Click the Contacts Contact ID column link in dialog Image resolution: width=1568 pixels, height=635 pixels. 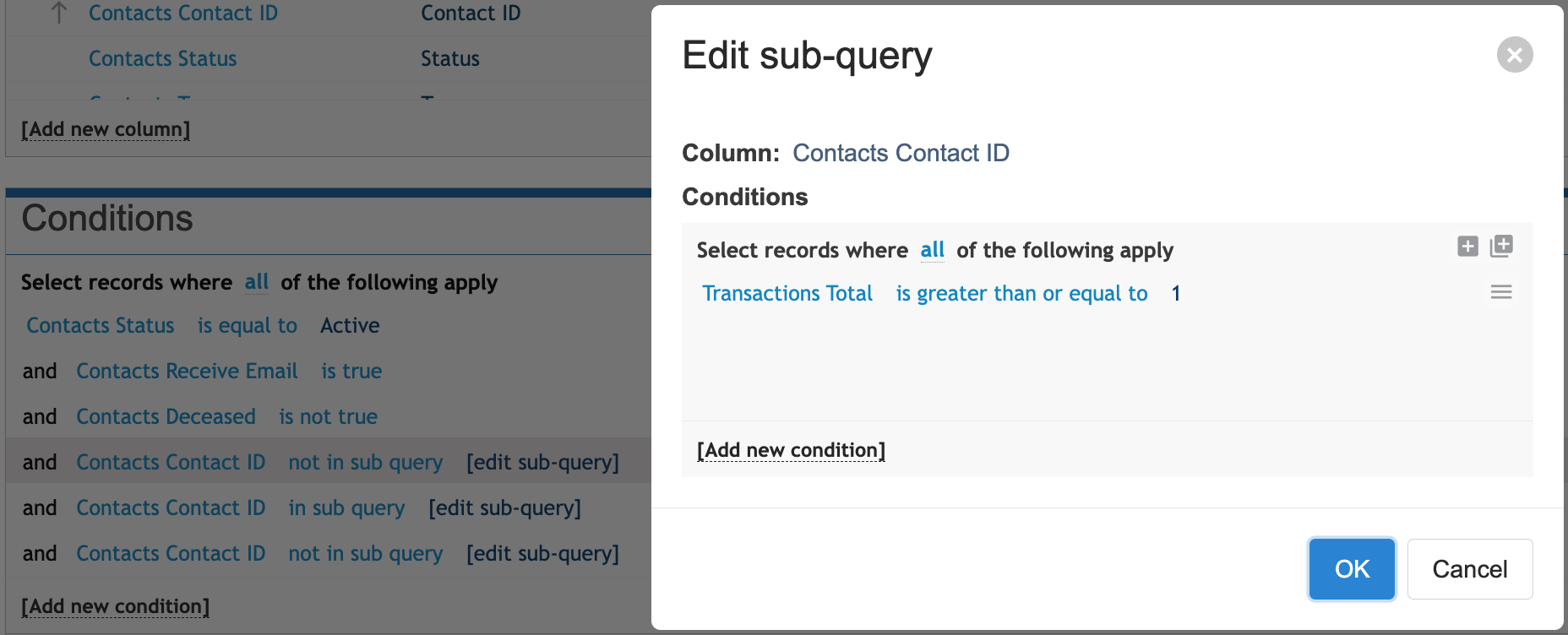(901, 153)
